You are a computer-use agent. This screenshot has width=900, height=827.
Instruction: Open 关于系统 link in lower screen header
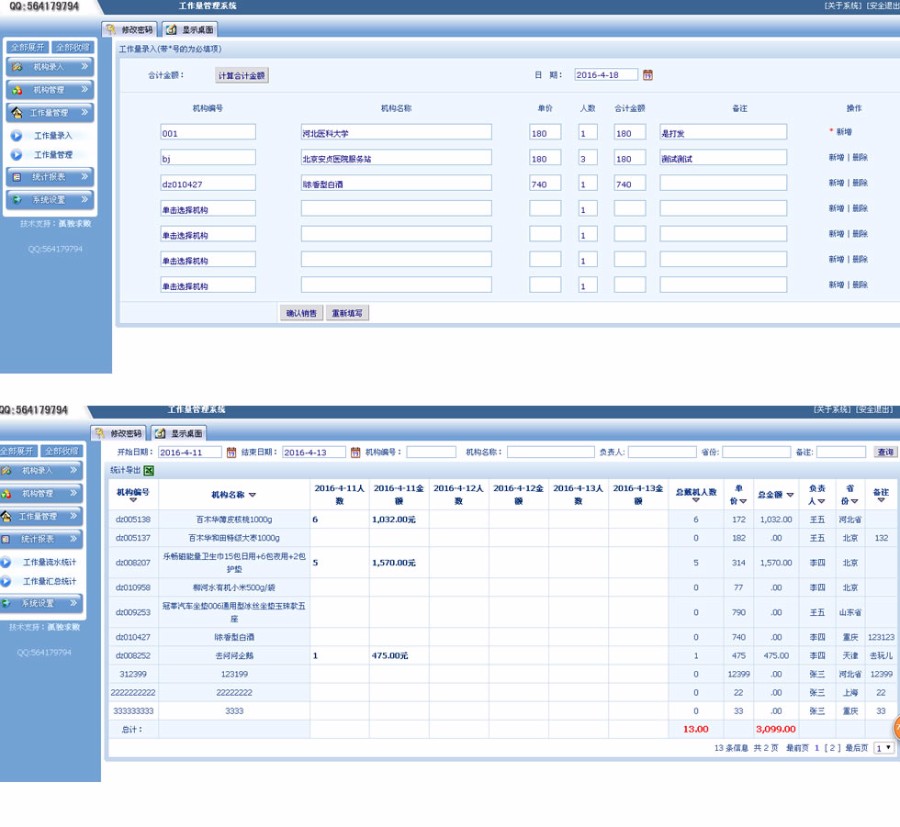coord(832,409)
